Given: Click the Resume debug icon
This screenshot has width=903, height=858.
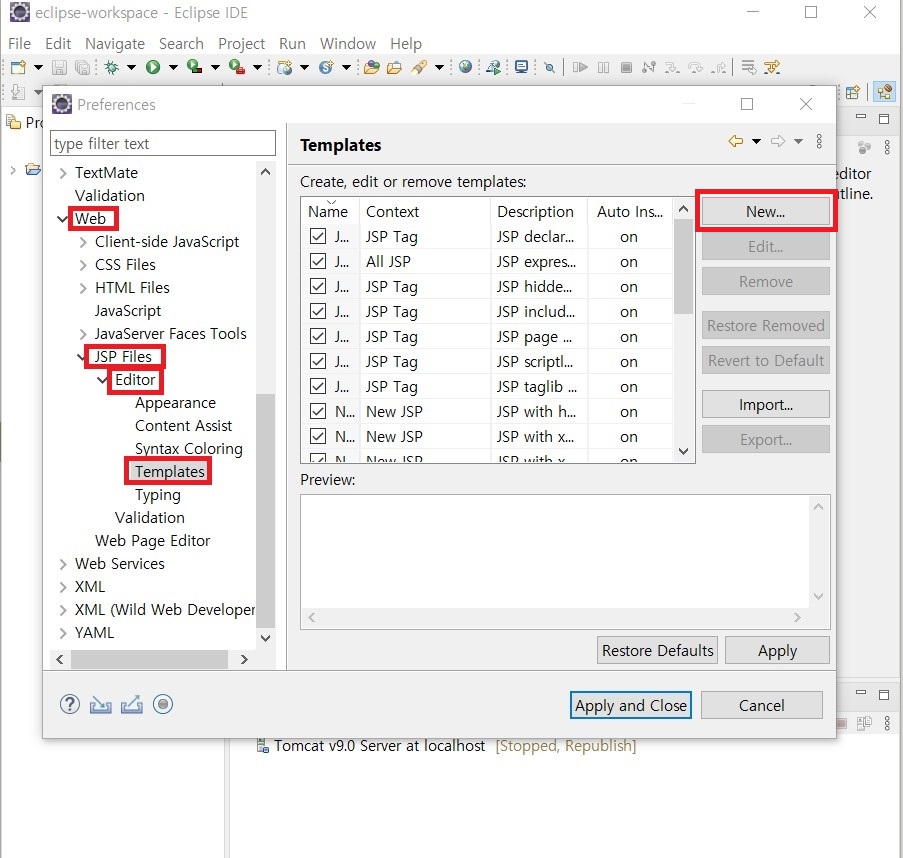Looking at the screenshot, I should [x=580, y=67].
